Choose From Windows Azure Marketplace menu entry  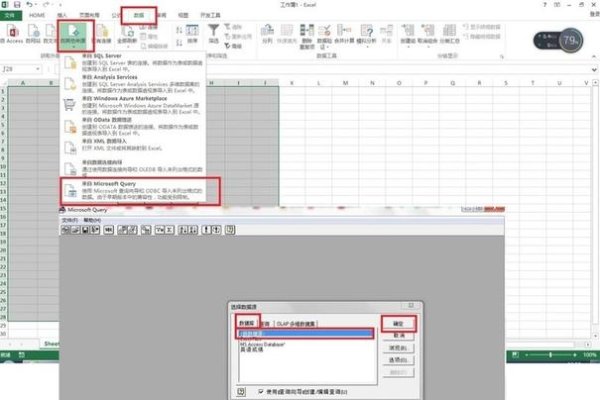pos(134,105)
